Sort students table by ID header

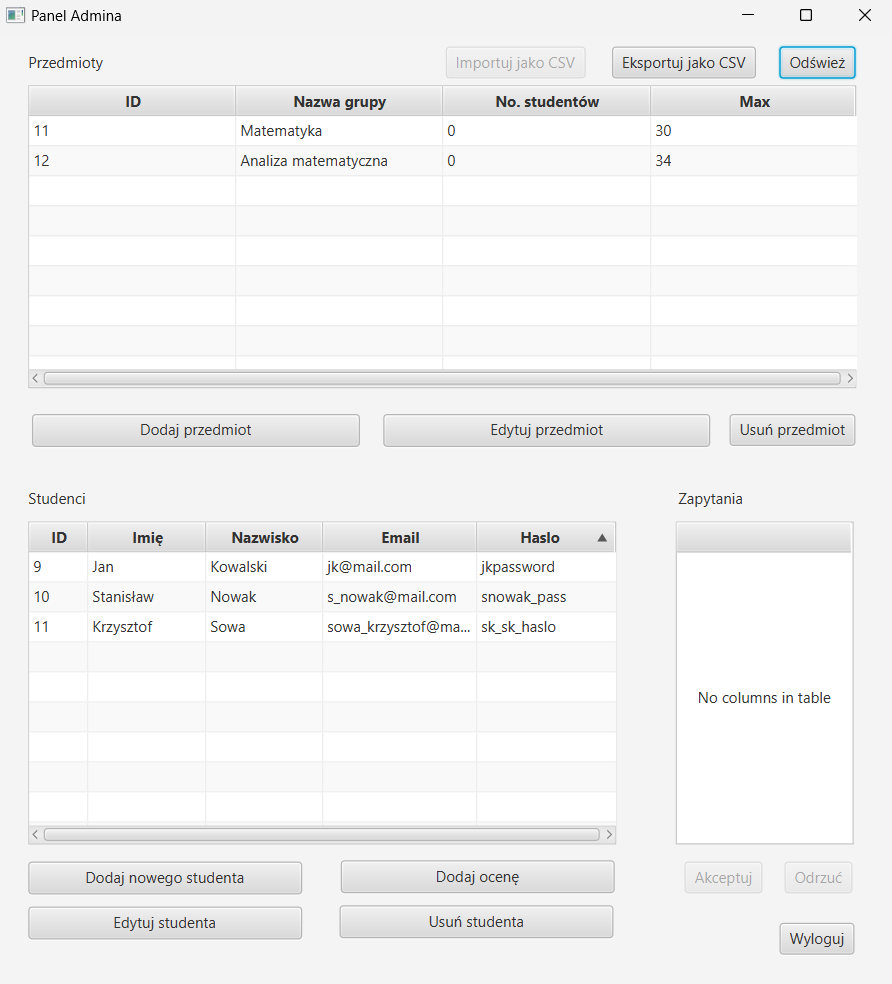[58, 538]
